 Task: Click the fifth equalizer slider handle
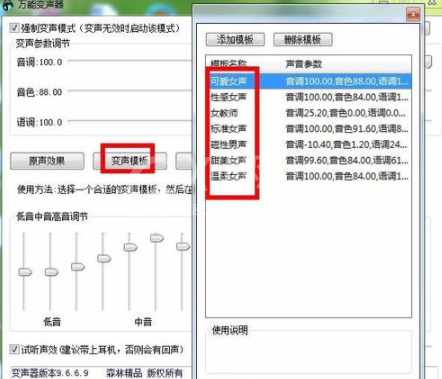(130, 247)
